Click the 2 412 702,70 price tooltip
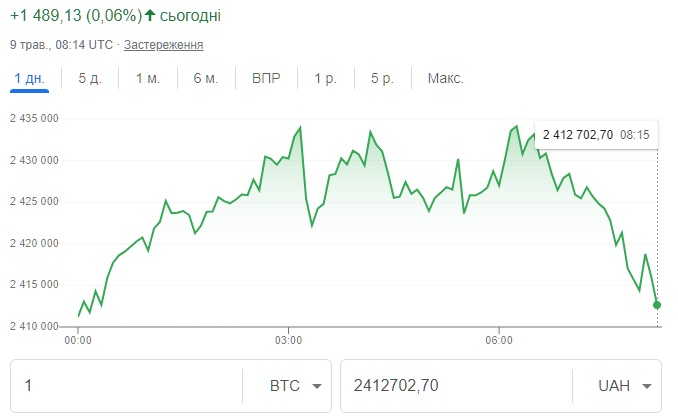The image size is (678, 418). coord(577,134)
